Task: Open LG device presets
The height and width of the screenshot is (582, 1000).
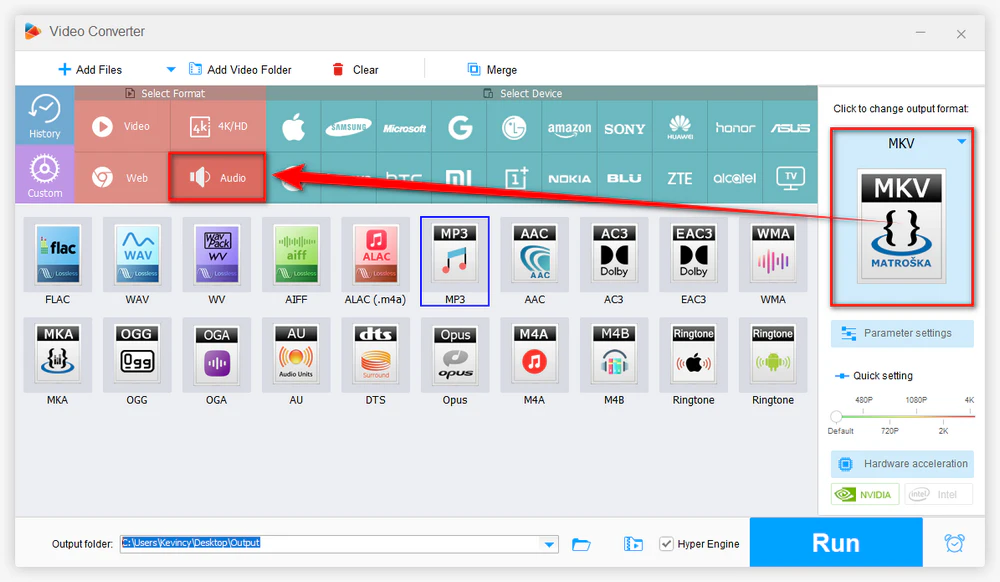Action: click(514, 126)
